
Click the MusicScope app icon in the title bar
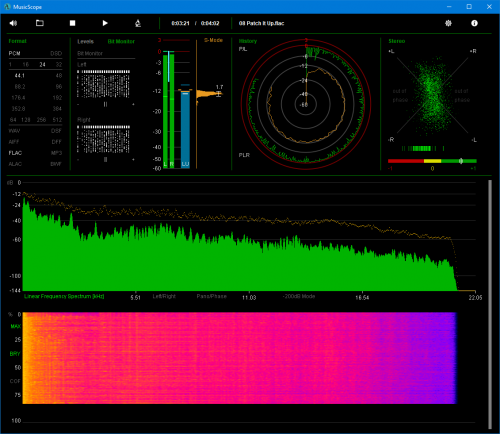click(7, 7)
